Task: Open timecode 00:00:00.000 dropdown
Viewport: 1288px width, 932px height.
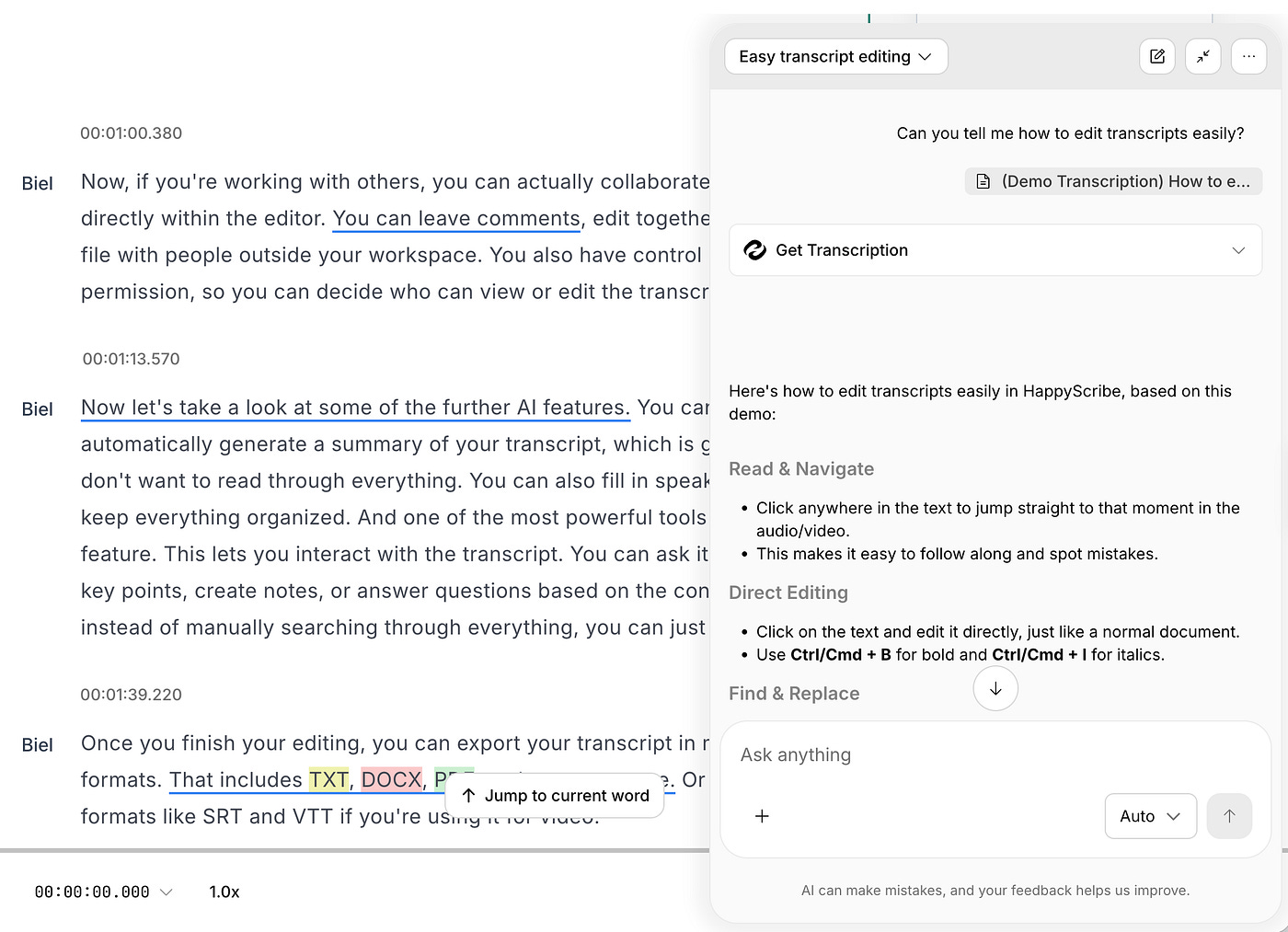Action: 103,892
